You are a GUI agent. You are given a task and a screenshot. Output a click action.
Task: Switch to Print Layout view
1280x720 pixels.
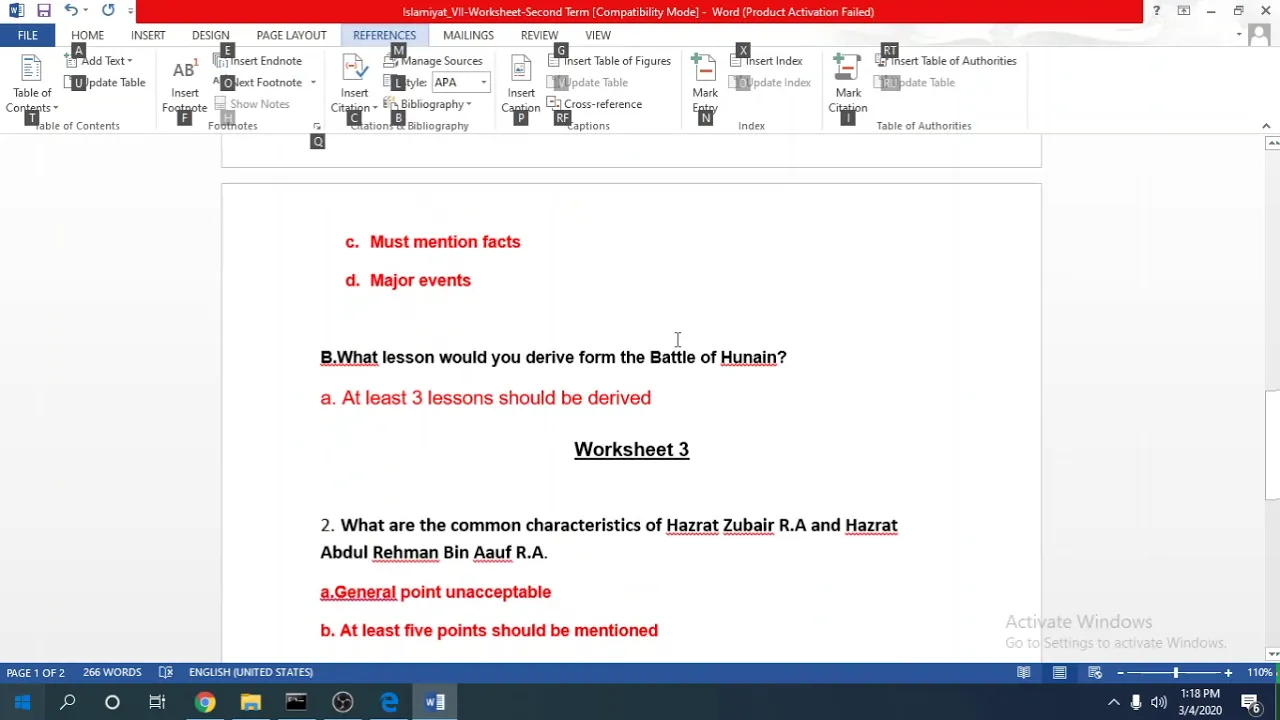click(x=1059, y=672)
